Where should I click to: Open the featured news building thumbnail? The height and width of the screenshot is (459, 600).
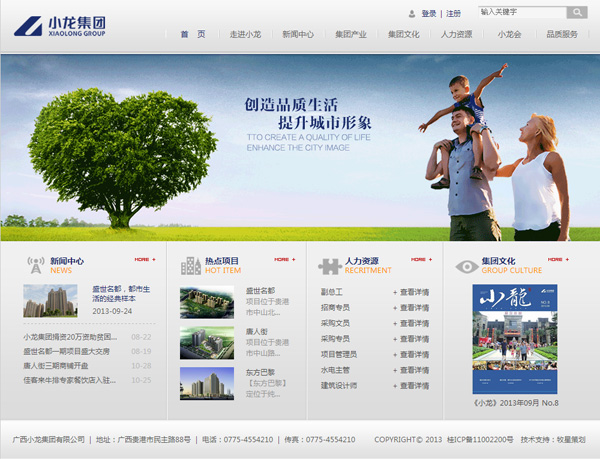click(x=50, y=301)
